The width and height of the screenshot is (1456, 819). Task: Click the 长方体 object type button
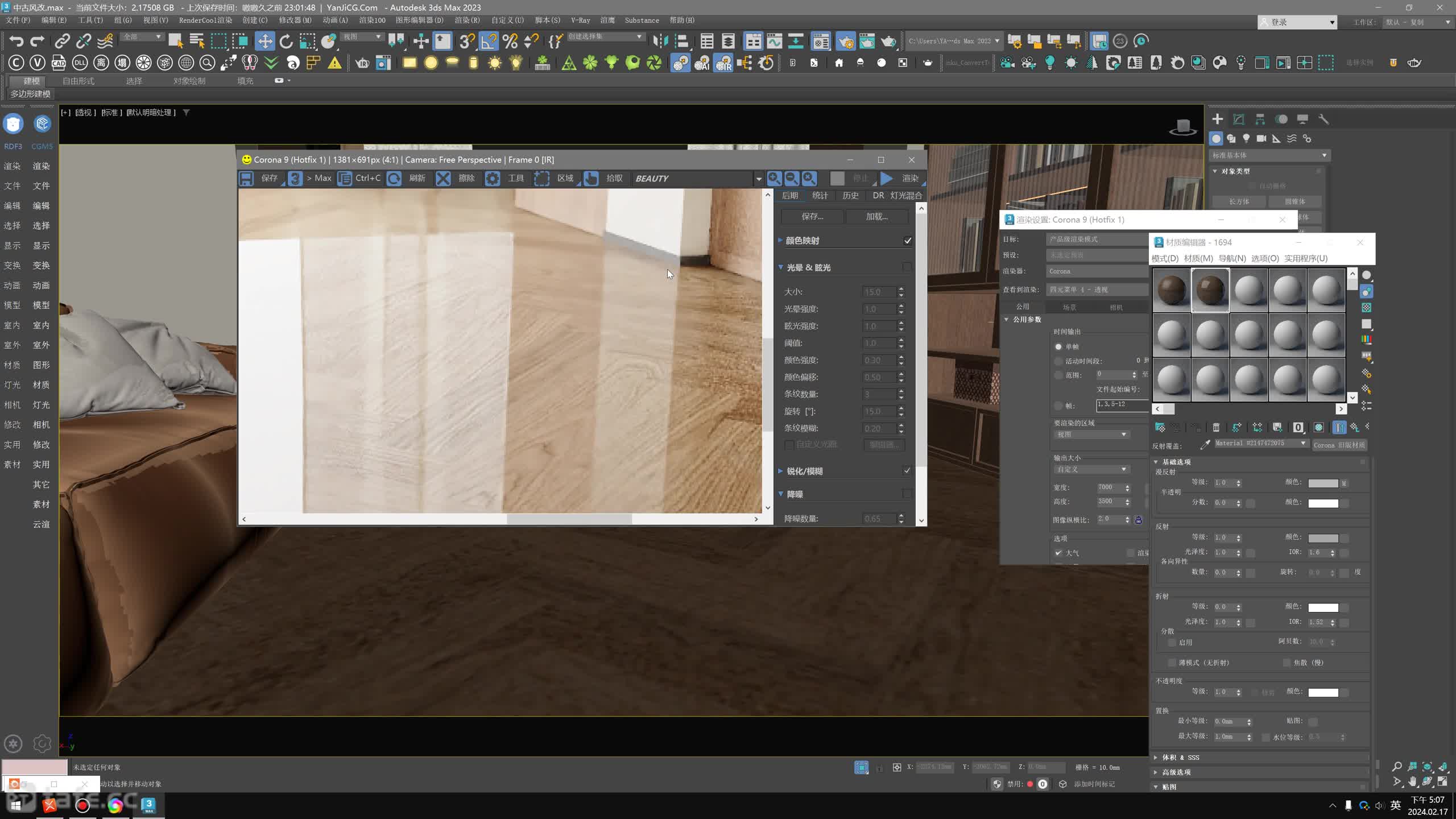(x=1239, y=201)
